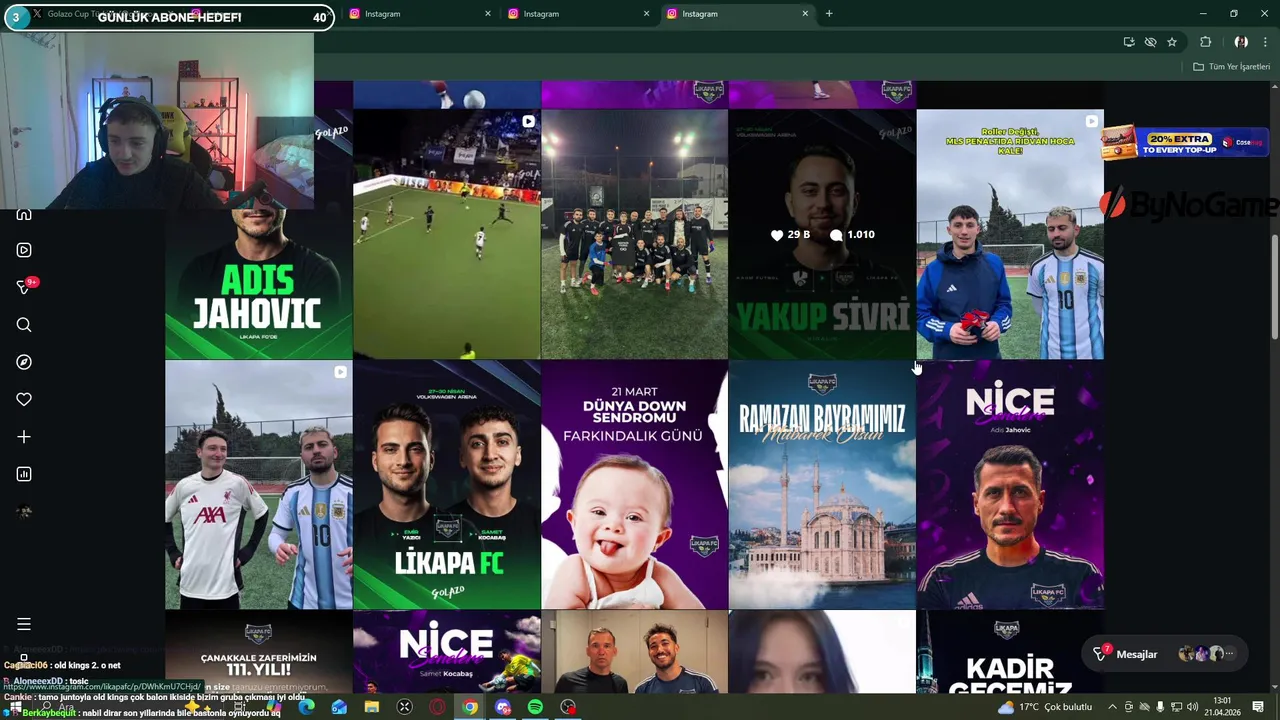1280x720 pixels.
Task: Open the team group photo post
Action: pyautogui.click(x=634, y=234)
